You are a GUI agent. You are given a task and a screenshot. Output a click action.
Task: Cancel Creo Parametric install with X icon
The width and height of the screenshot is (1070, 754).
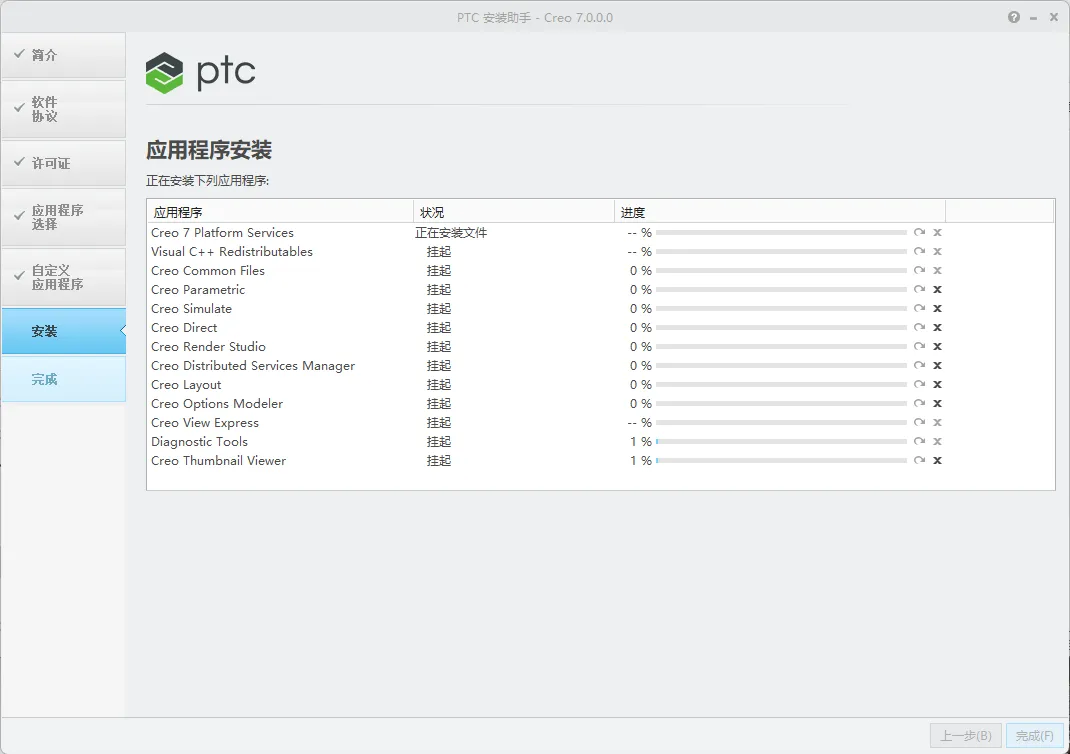coord(938,289)
